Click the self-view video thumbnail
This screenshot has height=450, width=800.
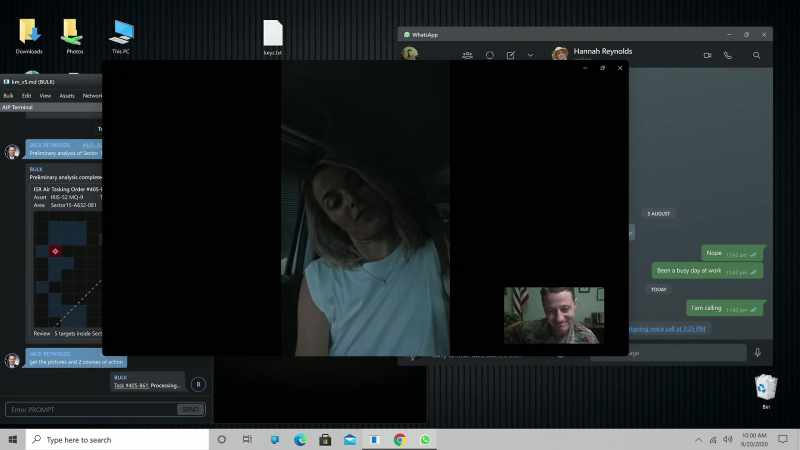[554, 315]
